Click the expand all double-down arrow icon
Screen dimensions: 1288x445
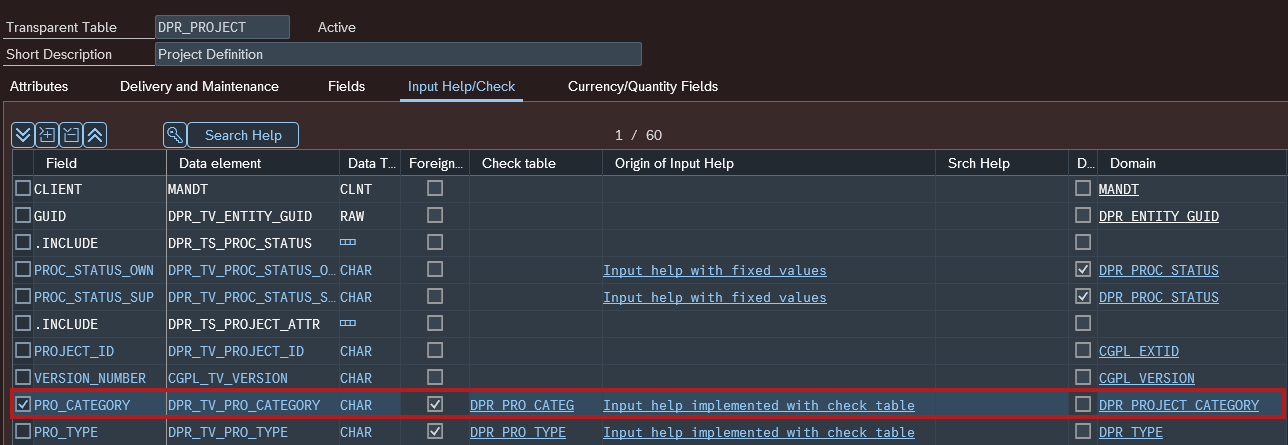(x=23, y=135)
